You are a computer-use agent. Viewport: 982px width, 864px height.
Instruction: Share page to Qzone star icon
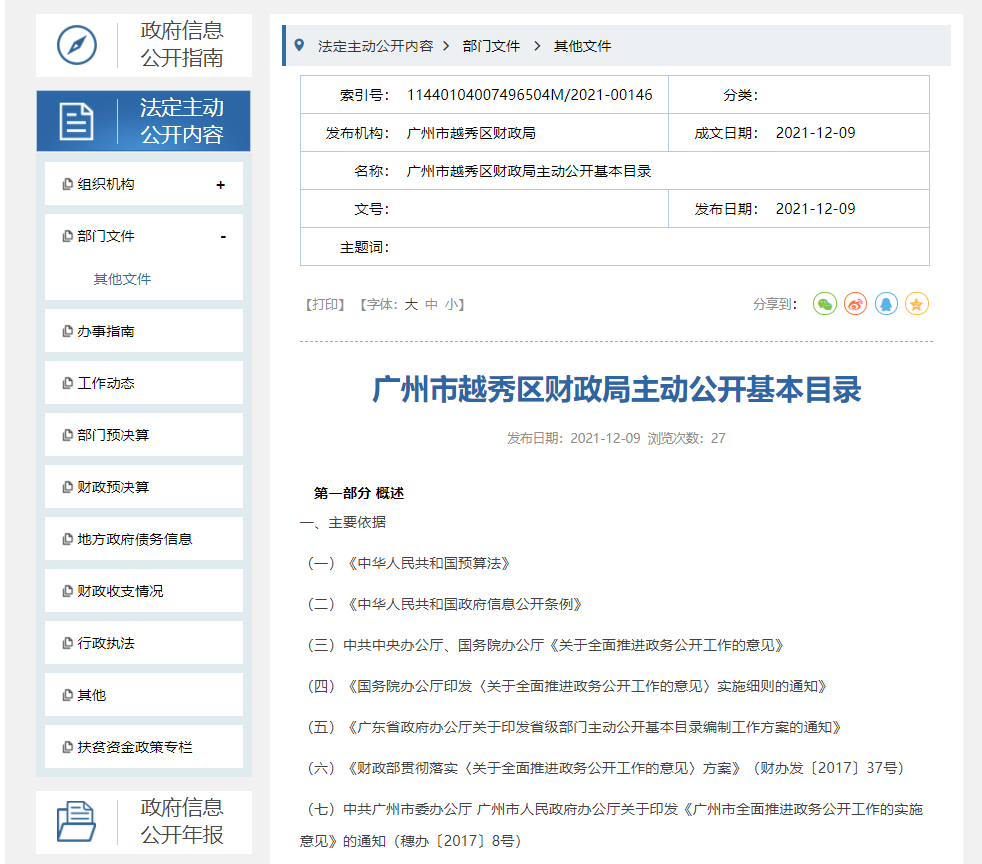coord(917,304)
